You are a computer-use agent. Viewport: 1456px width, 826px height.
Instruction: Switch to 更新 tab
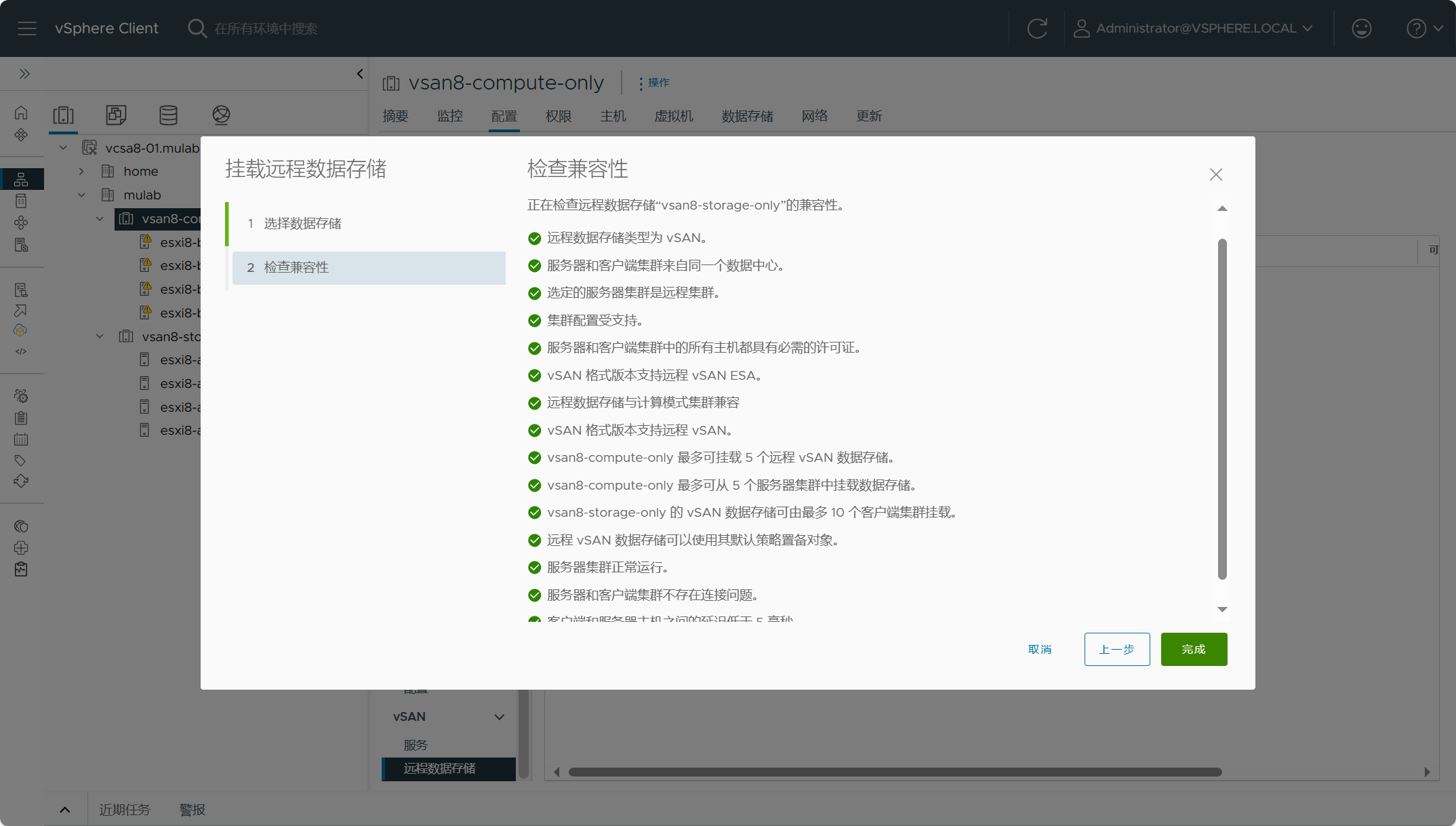869,116
